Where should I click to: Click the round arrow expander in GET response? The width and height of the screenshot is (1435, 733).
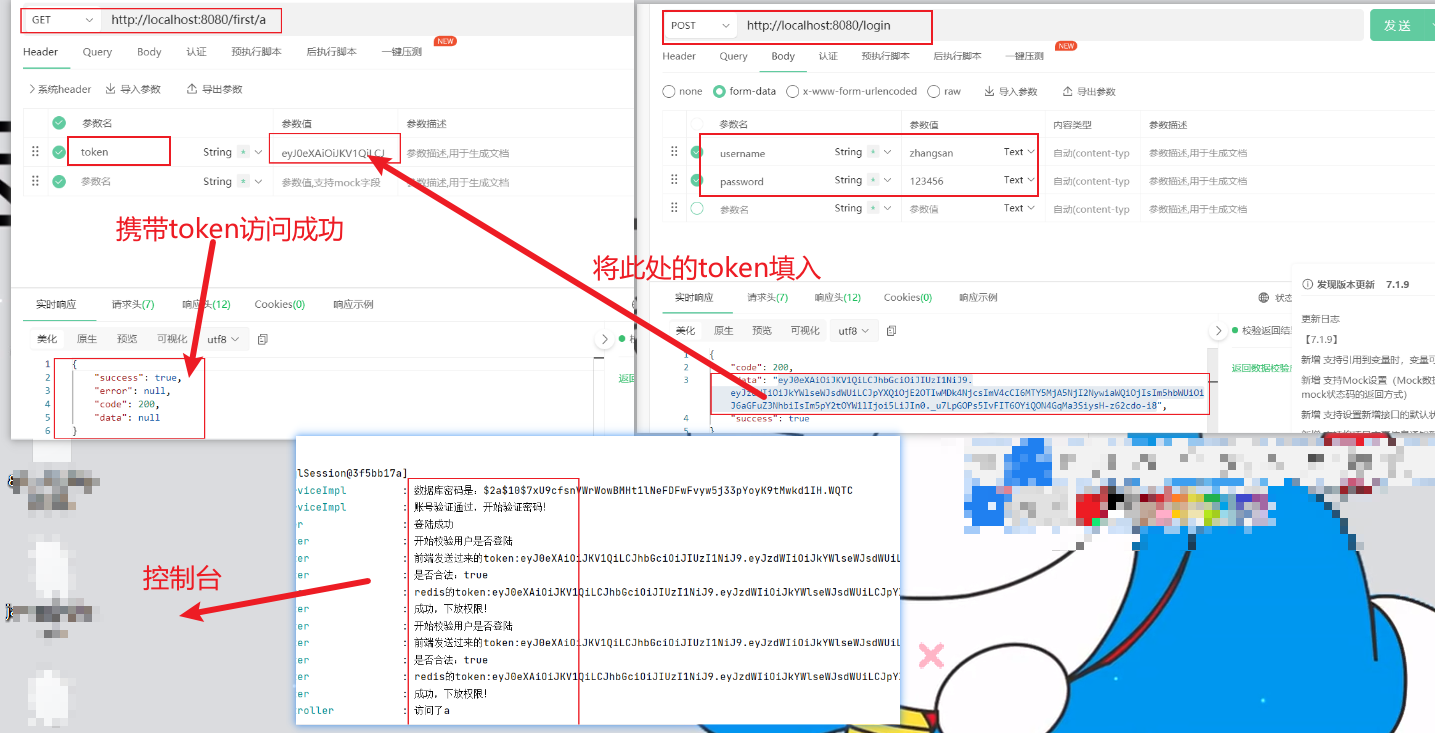click(x=603, y=339)
